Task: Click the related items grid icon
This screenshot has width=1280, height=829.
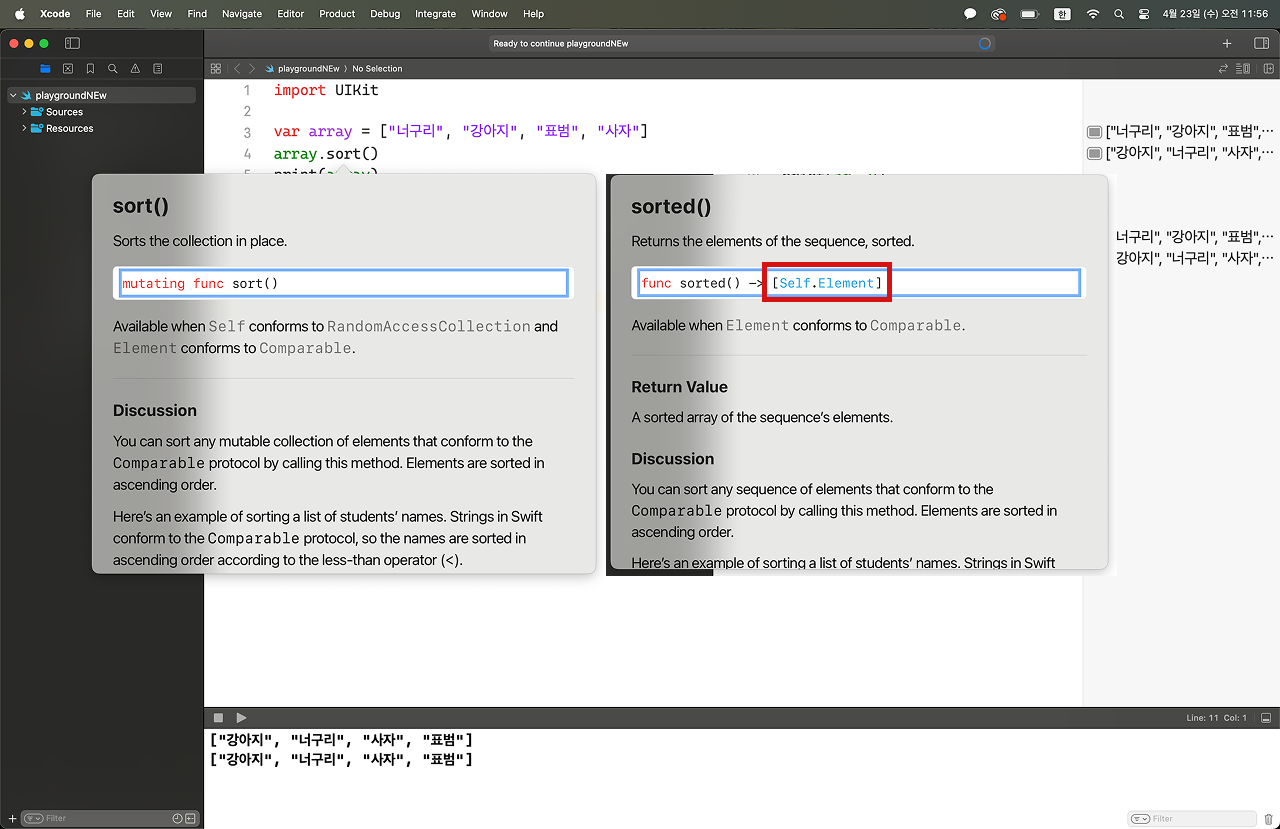Action: [x=215, y=69]
